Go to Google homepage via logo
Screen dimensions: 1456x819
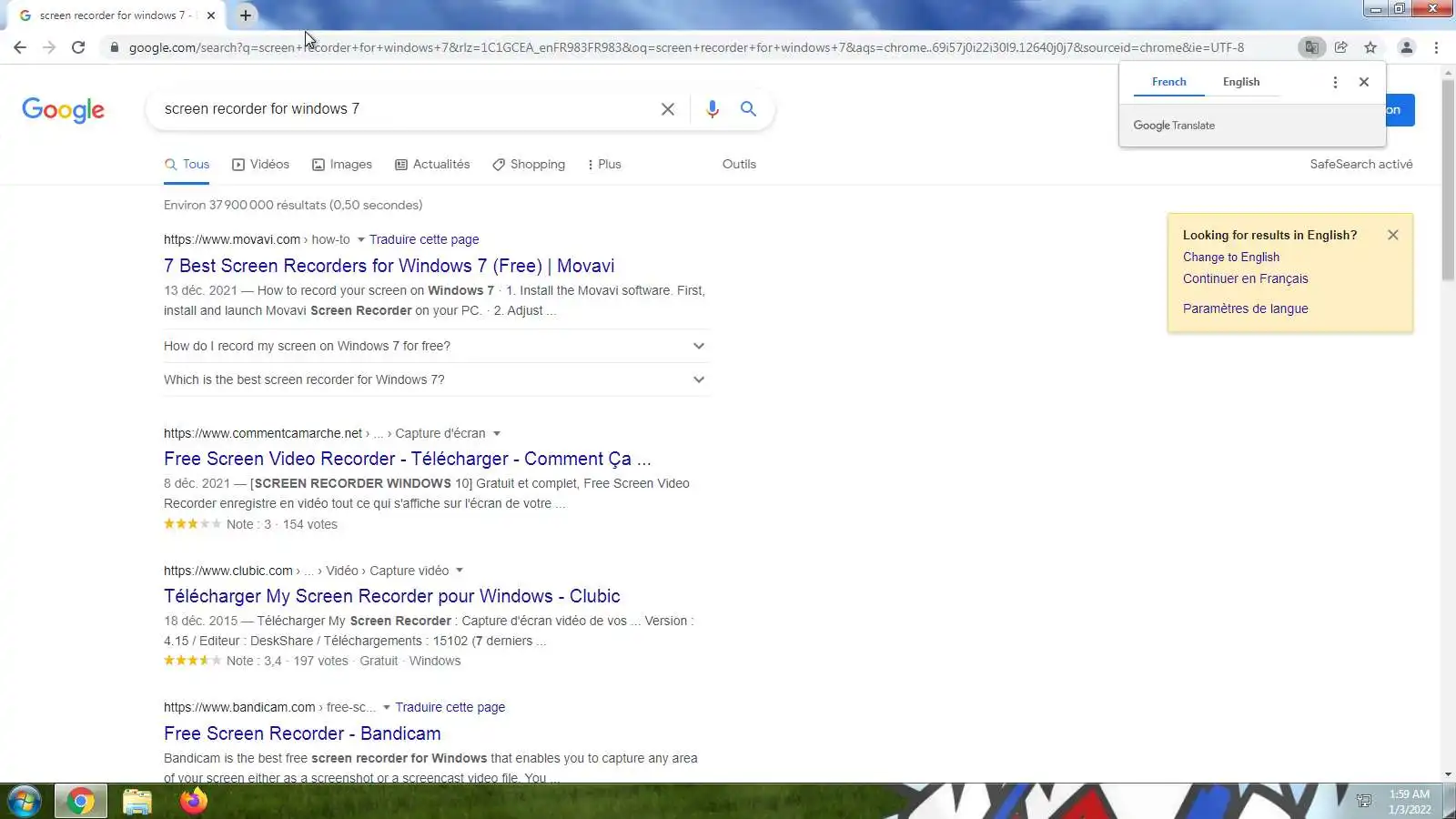pos(64,110)
